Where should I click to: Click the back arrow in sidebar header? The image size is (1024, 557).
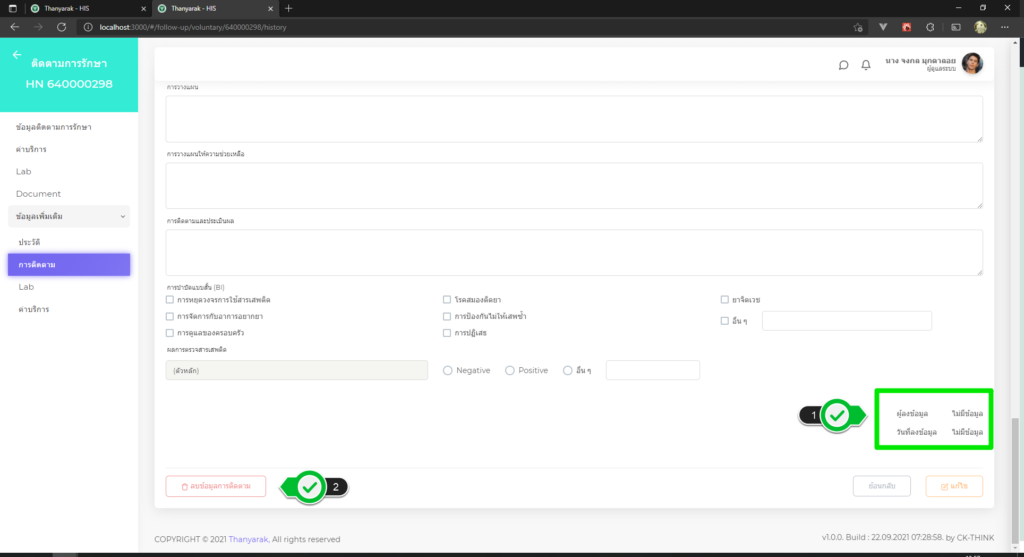pos(16,55)
